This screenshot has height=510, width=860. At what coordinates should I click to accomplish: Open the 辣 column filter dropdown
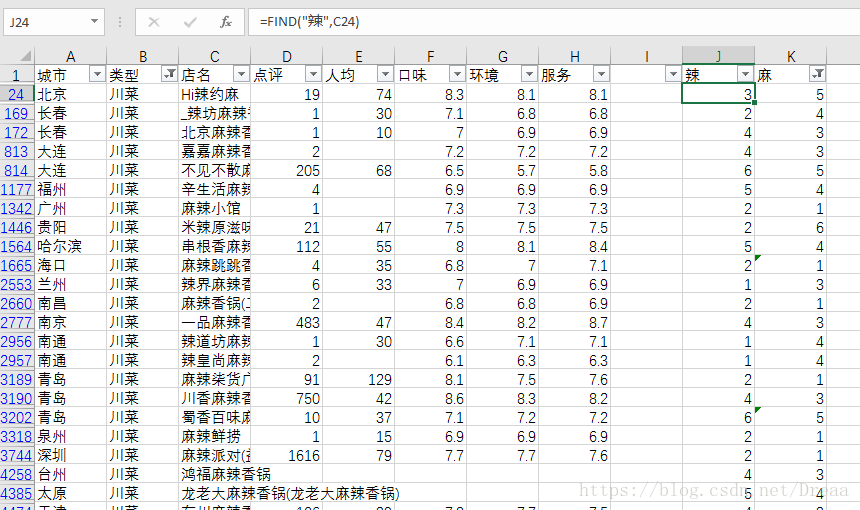[745, 74]
